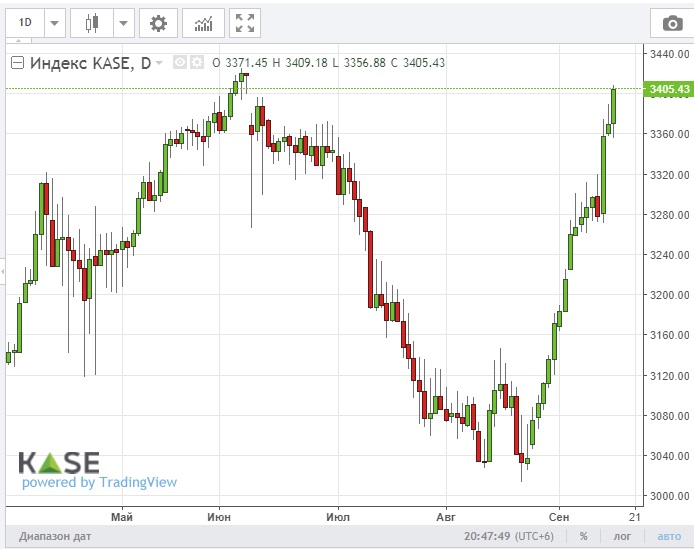This screenshot has width=694, height=554.
Task: Toggle the % percent scale
Action: pos(584,536)
